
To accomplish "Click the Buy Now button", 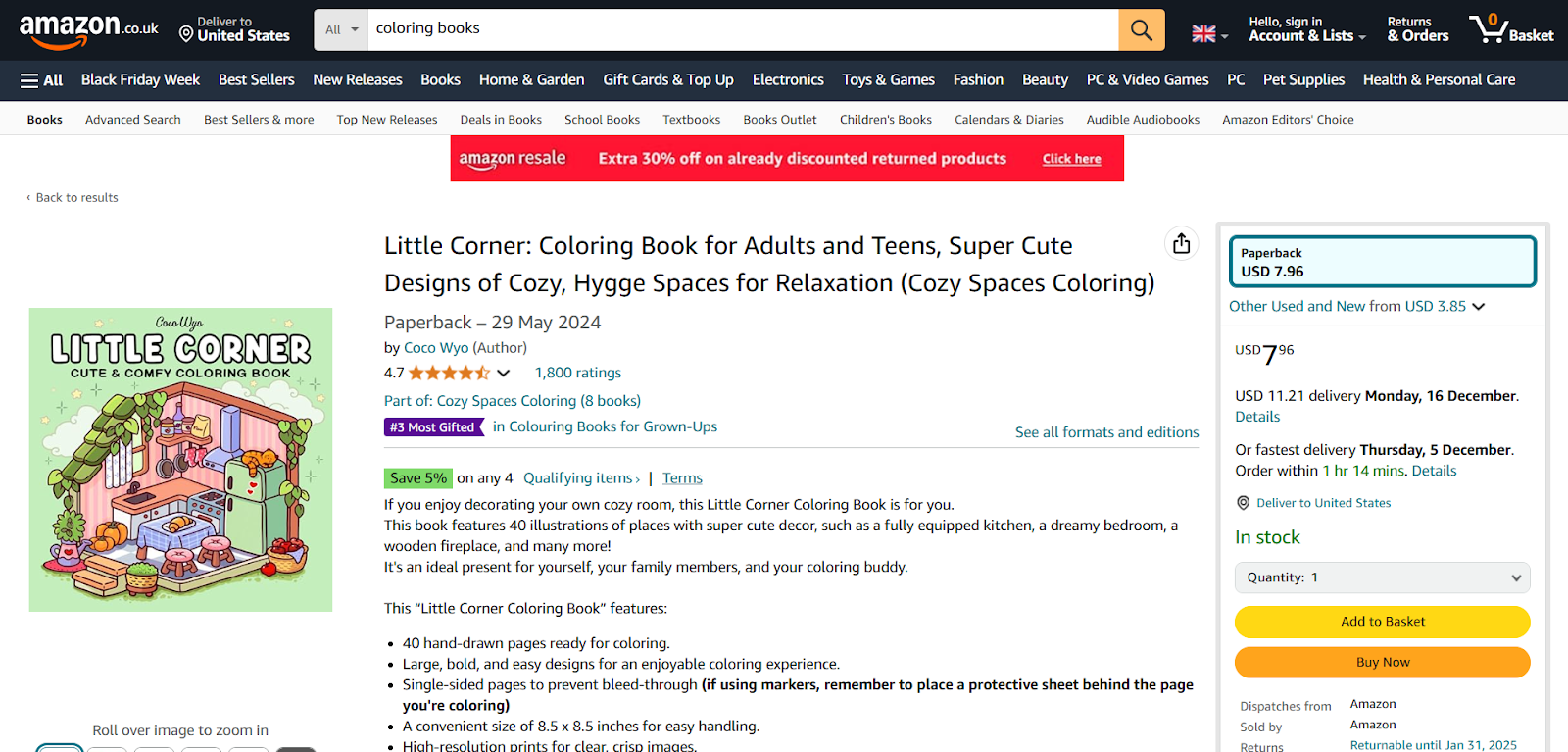I will 1382,662.
